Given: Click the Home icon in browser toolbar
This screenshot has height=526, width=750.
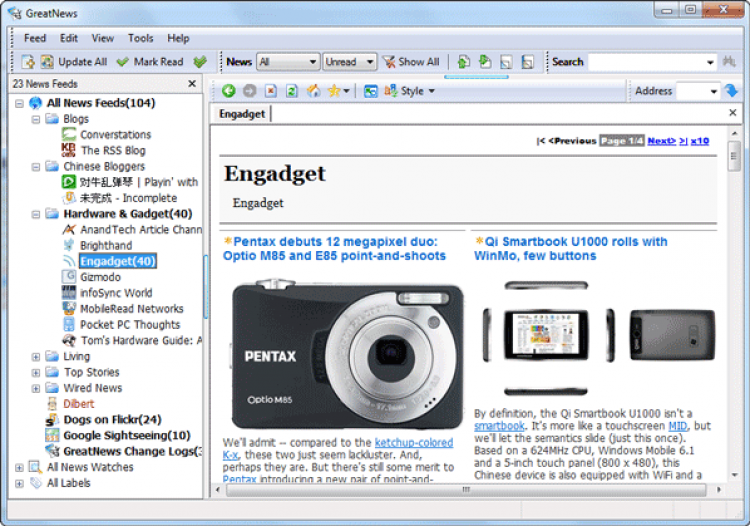Looking at the screenshot, I should (313, 90).
